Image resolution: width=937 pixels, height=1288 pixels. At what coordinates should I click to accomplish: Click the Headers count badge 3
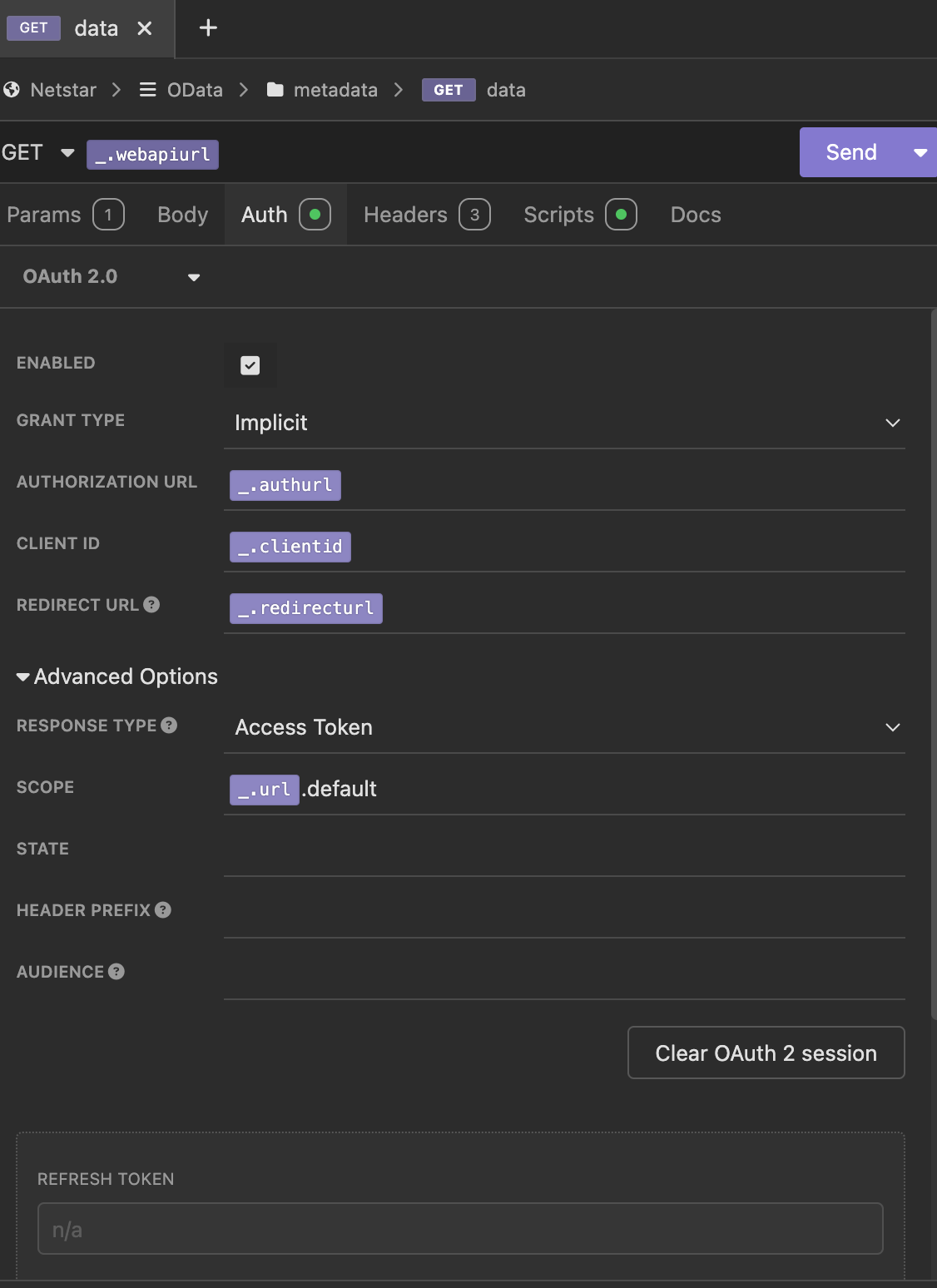click(x=475, y=215)
